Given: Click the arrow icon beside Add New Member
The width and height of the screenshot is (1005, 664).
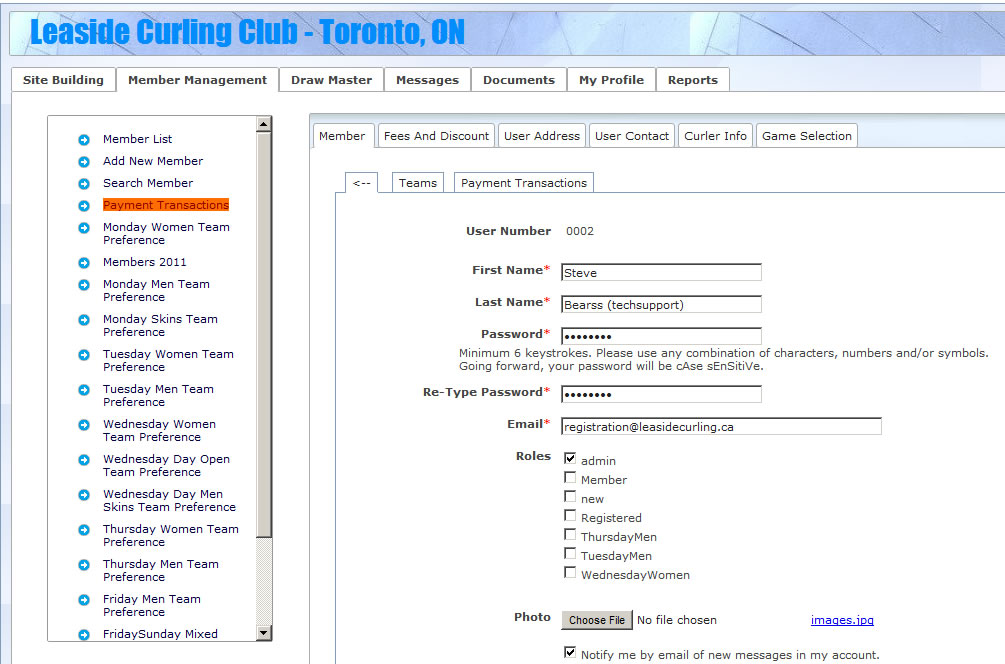Looking at the screenshot, I should 84,162.
